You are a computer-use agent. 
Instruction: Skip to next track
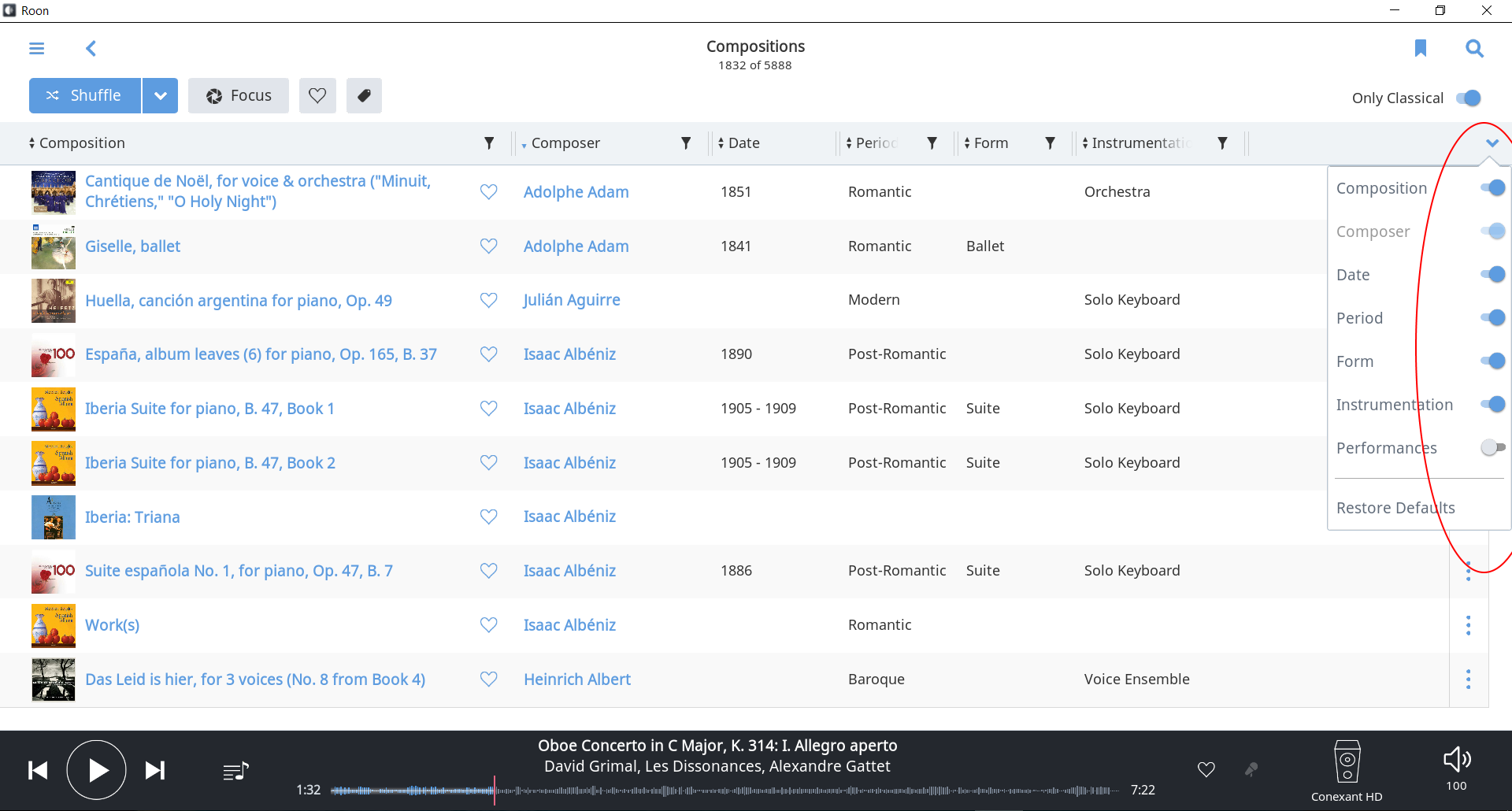155,770
